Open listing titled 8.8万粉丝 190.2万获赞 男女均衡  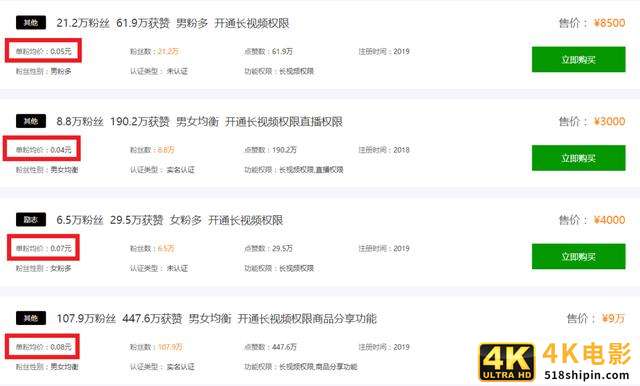[200, 121]
